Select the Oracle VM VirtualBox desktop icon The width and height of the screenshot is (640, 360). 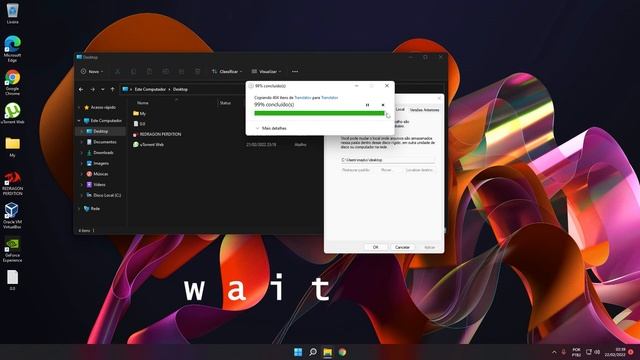click(12, 216)
